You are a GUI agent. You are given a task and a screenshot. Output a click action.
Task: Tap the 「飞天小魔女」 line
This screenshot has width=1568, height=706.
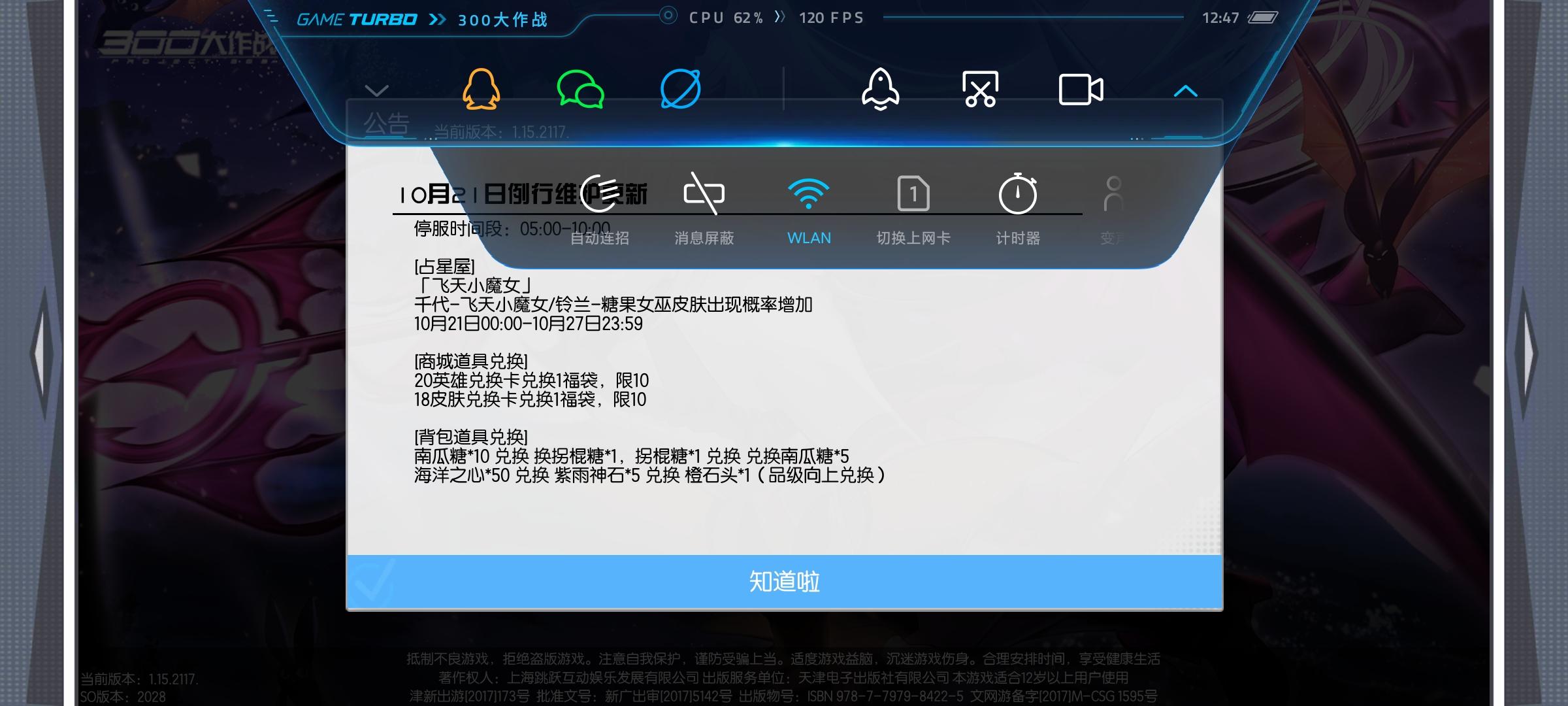(475, 286)
